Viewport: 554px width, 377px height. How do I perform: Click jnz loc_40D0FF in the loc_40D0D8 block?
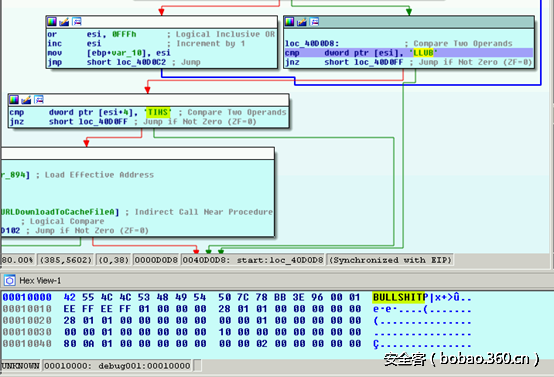point(344,62)
